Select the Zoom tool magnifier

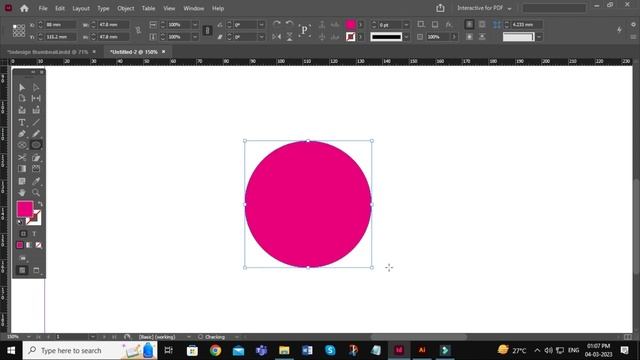[36, 192]
